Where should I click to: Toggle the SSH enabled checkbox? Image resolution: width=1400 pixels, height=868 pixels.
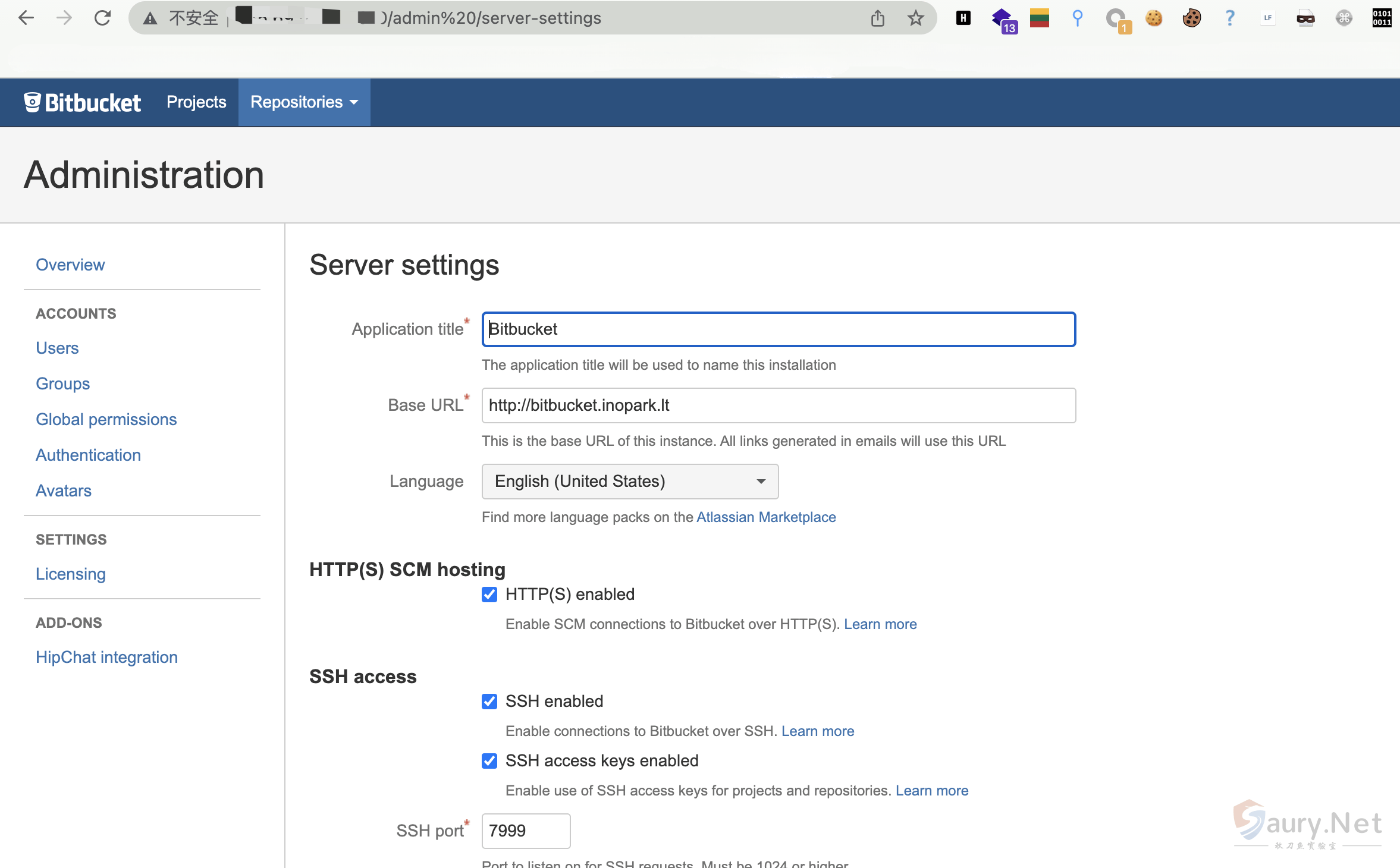(489, 702)
